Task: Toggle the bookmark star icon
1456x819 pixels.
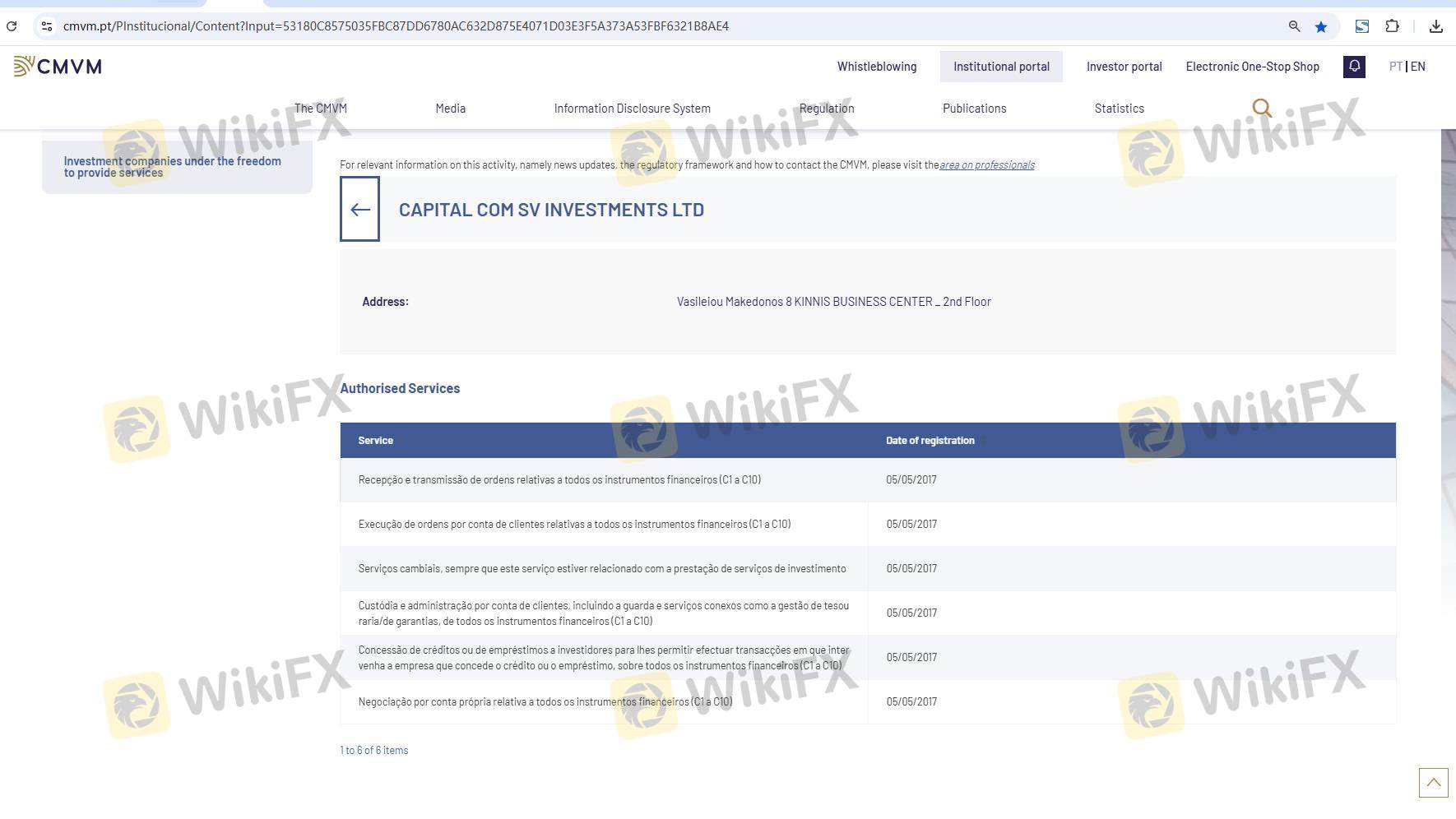Action: 1321,26
